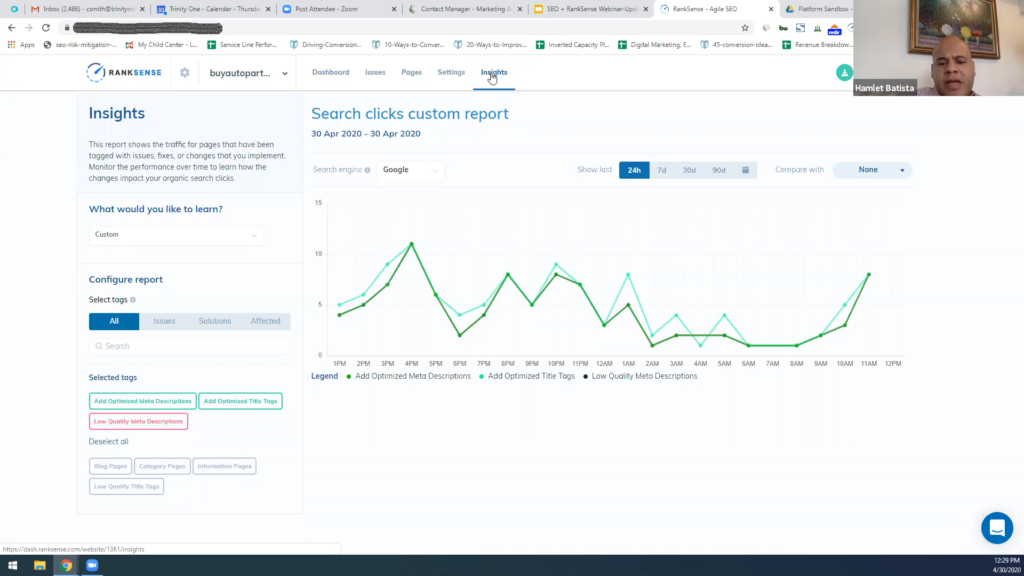The height and width of the screenshot is (576, 1024).
Task: Toggle the Add Optimized Title Tags tag
Action: pos(240,401)
